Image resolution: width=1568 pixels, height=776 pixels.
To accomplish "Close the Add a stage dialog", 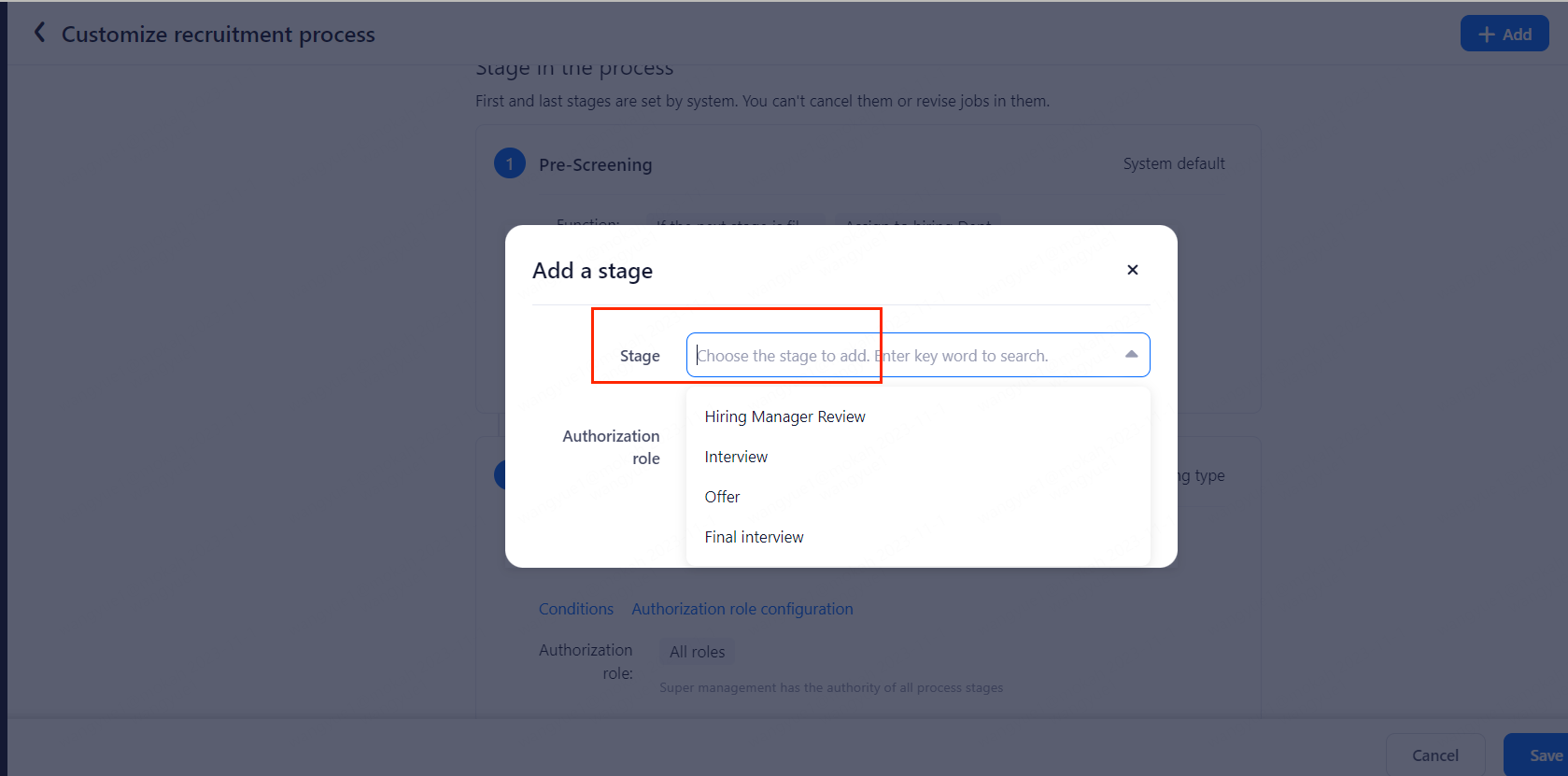I will (1132, 270).
